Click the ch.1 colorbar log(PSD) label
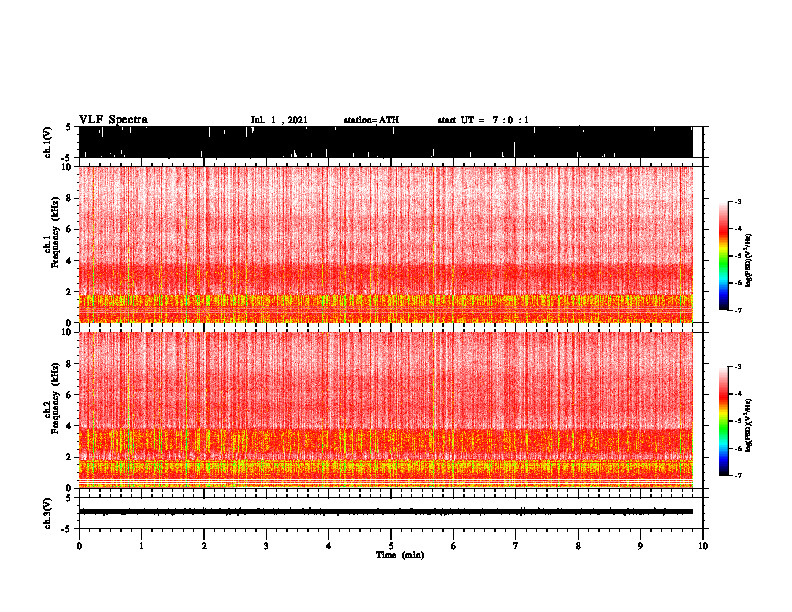The height and width of the screenshot is (612, 792). (749, 260)
